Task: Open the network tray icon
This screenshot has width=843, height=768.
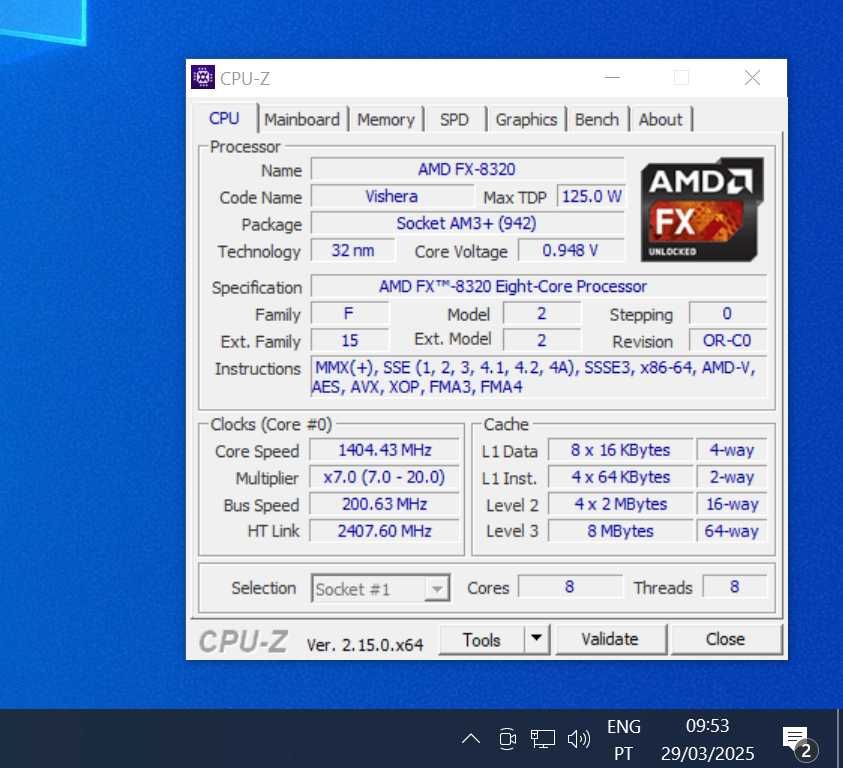Action: pyautogui.click(x=542, y=738)
